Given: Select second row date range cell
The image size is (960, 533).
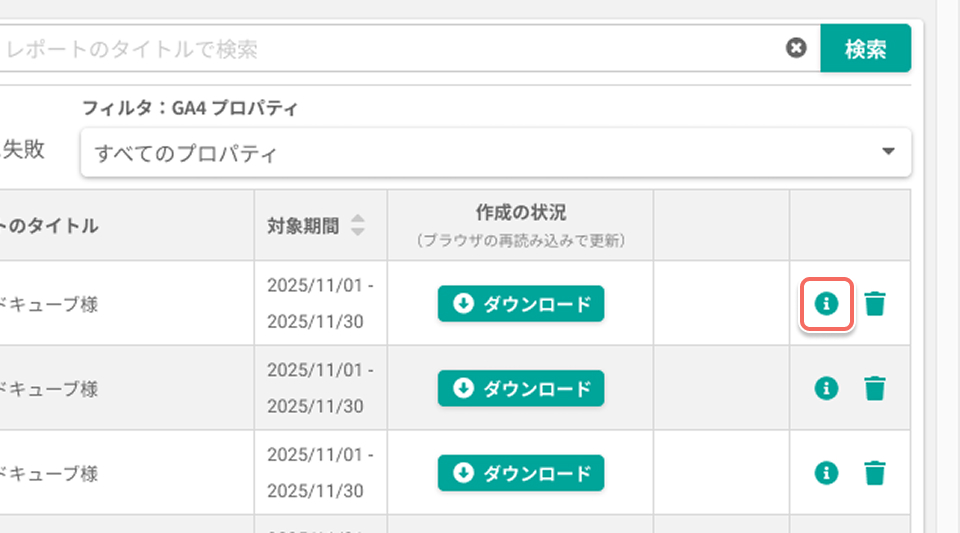Looking at the screenshot, I should [x=320, y=388].
